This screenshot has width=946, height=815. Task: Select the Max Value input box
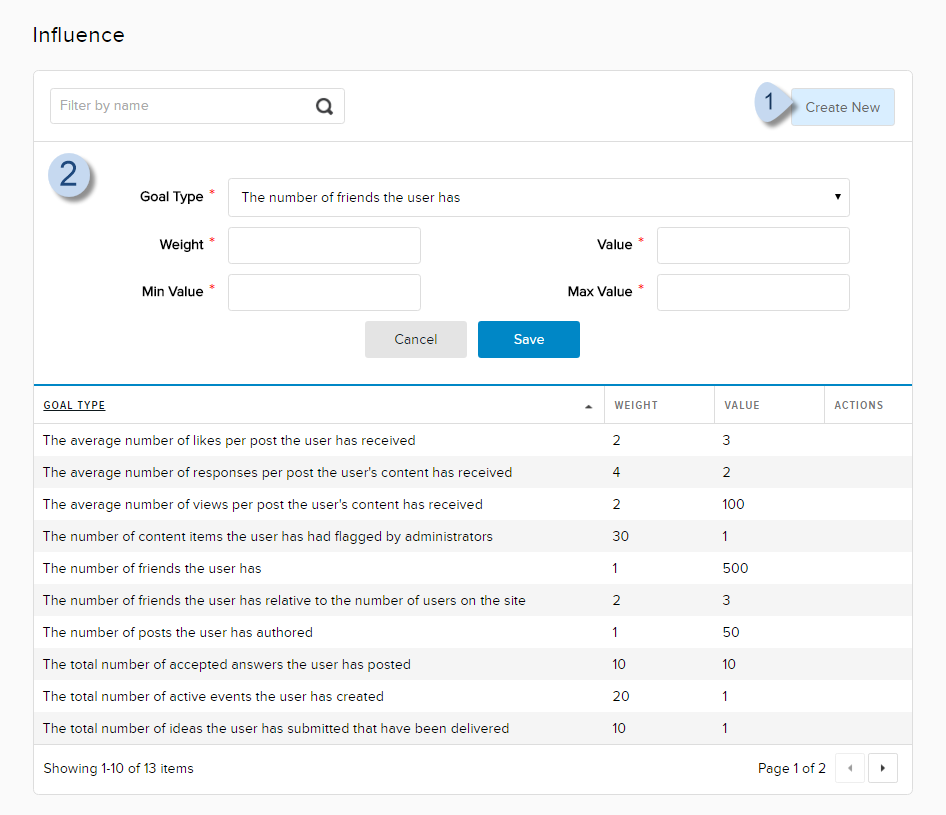click(752, 292)
